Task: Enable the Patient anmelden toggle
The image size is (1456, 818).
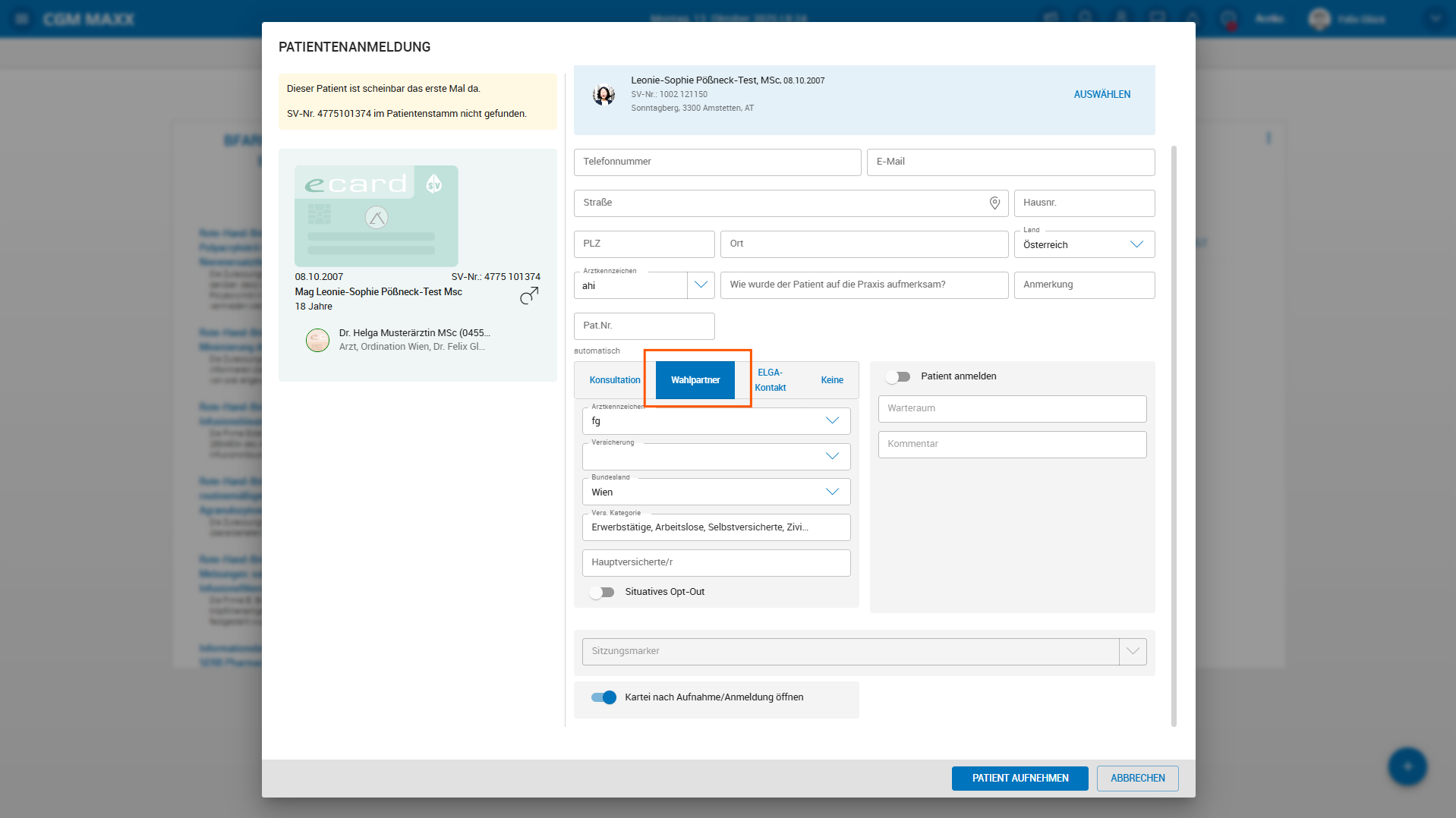Action: click(x=898, y=377)
